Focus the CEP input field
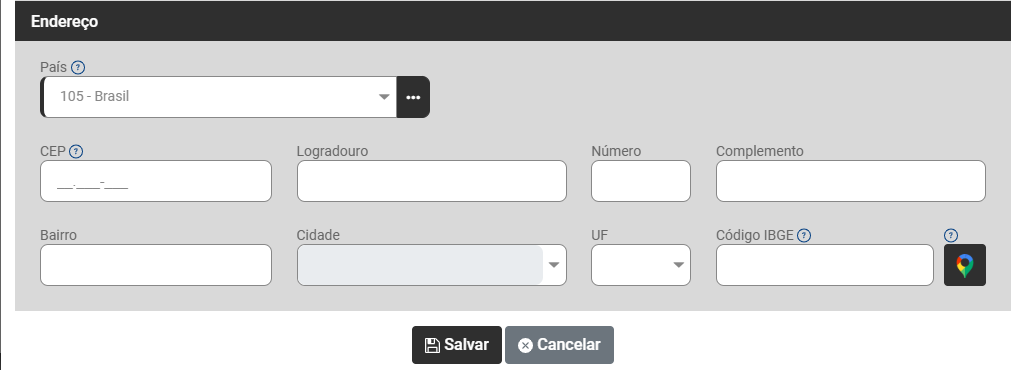 coord(156,181)
